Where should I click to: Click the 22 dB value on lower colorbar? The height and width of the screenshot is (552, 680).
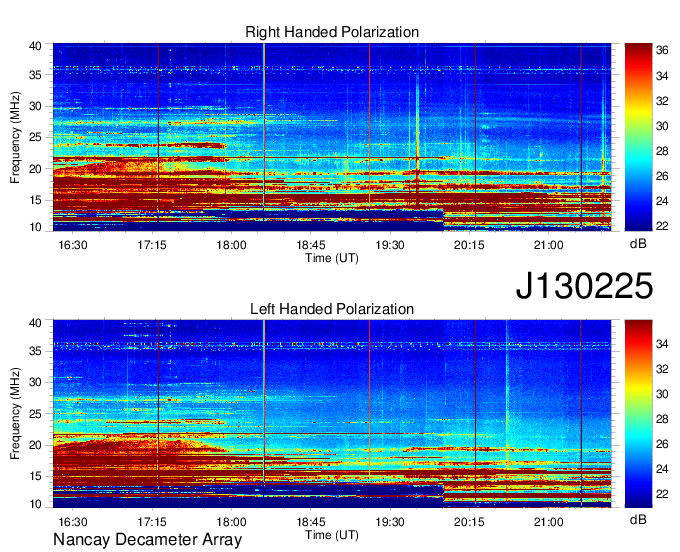click(x=662, y=493)
